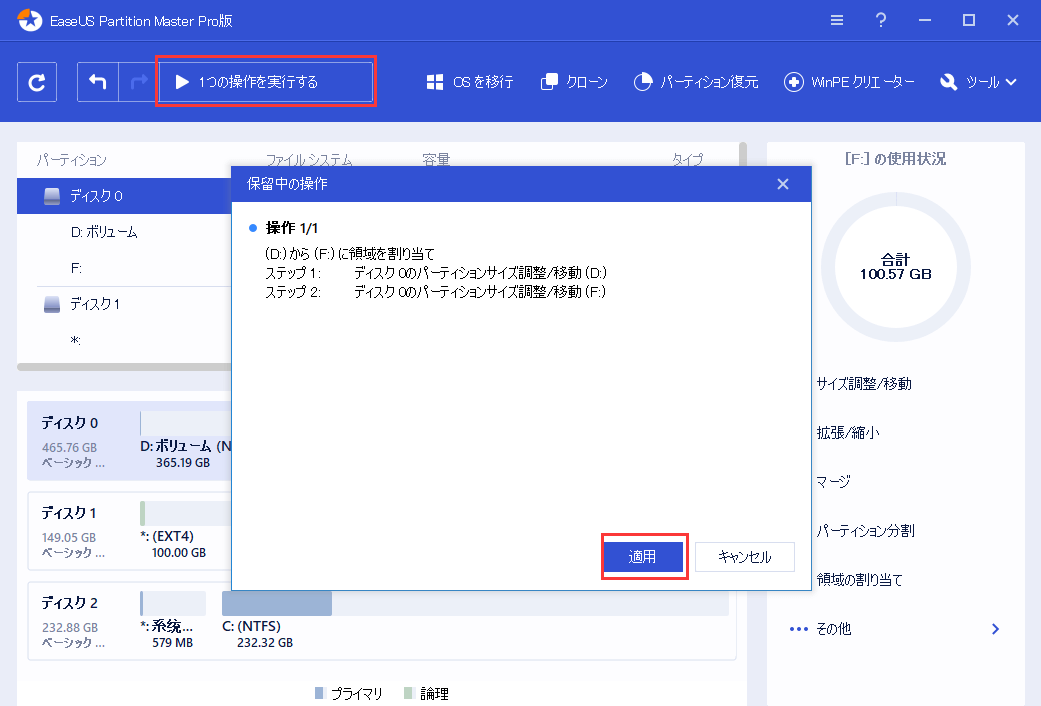The image size is (1041, 706).
Task: Click the 適用 button to apply operations
Action: point(644,557)
